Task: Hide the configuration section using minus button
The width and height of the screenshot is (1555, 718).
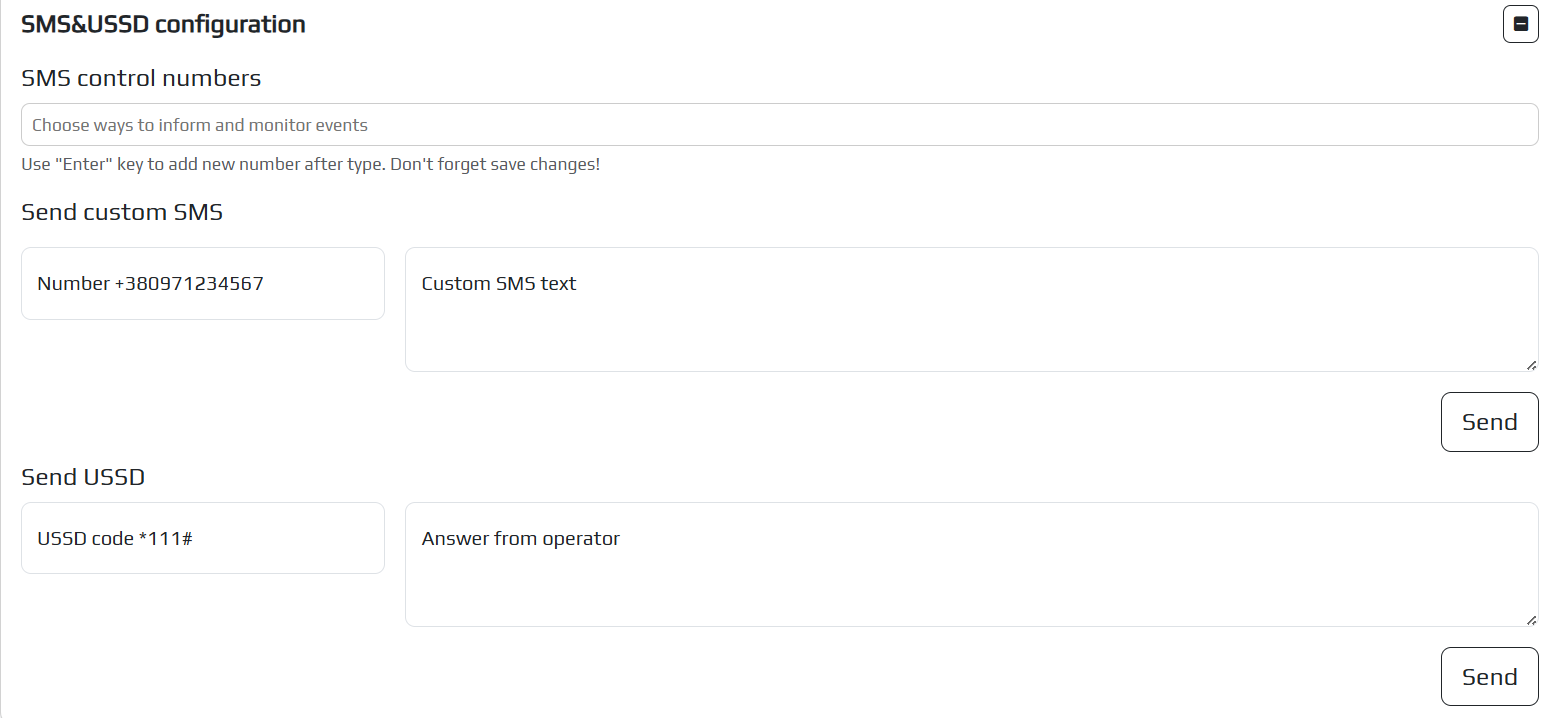Action: [x=1520, y=24]
